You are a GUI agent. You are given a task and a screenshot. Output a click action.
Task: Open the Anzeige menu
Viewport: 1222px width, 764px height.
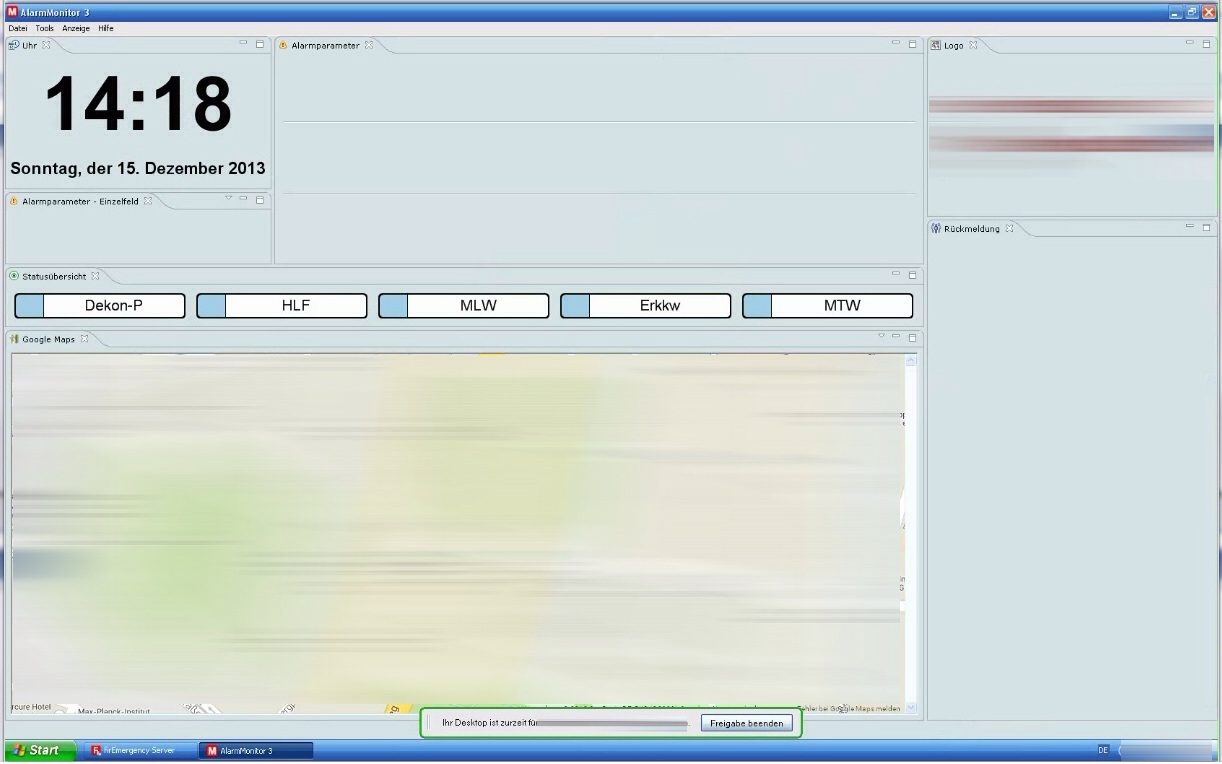pos(76,28)
